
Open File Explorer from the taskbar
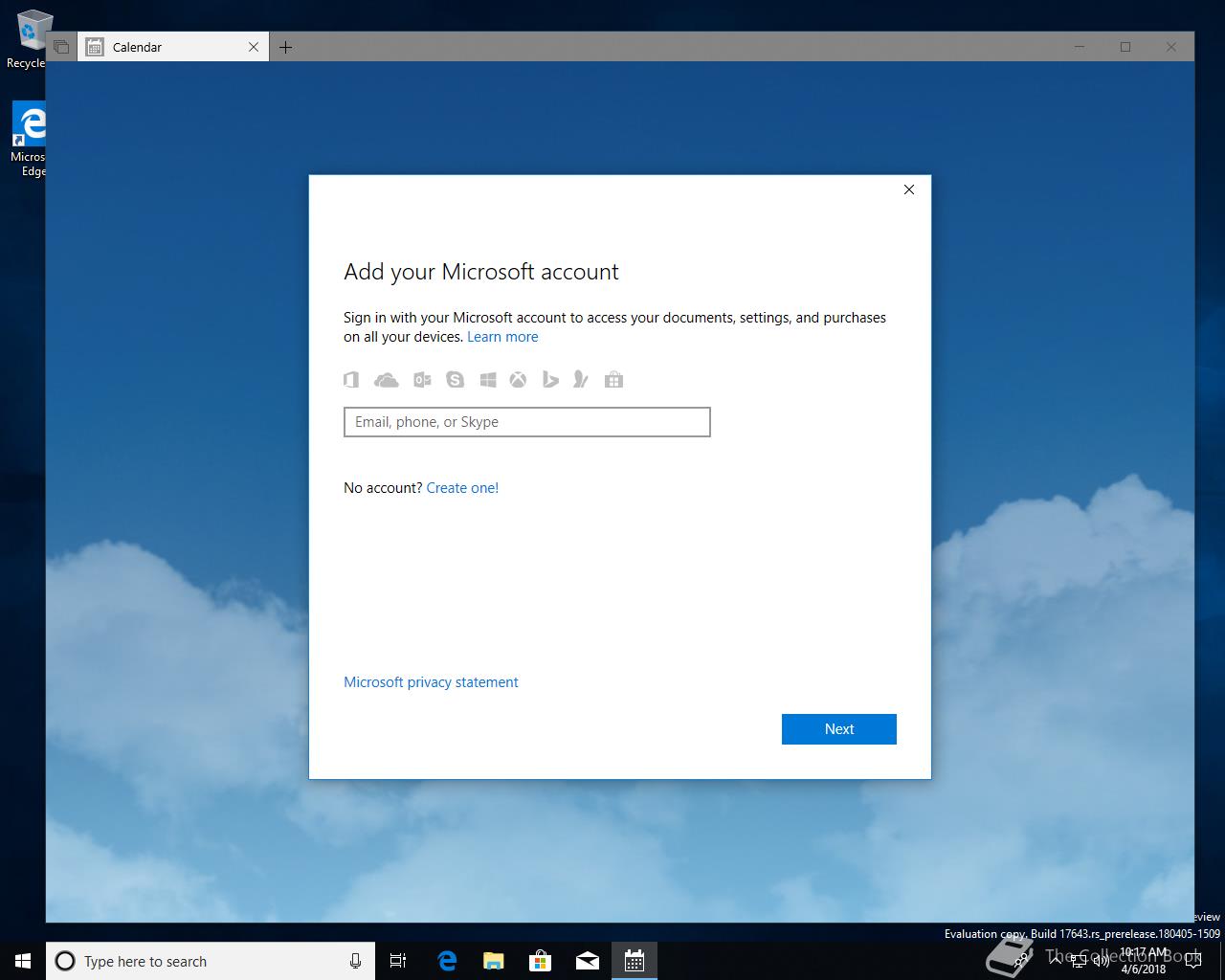tap(494, 961)
